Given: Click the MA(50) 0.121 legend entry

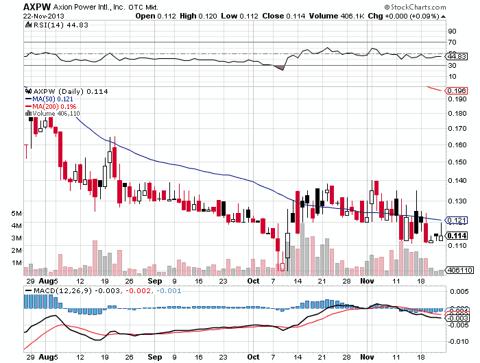Looking at the screenshot, I should (49, 99).
